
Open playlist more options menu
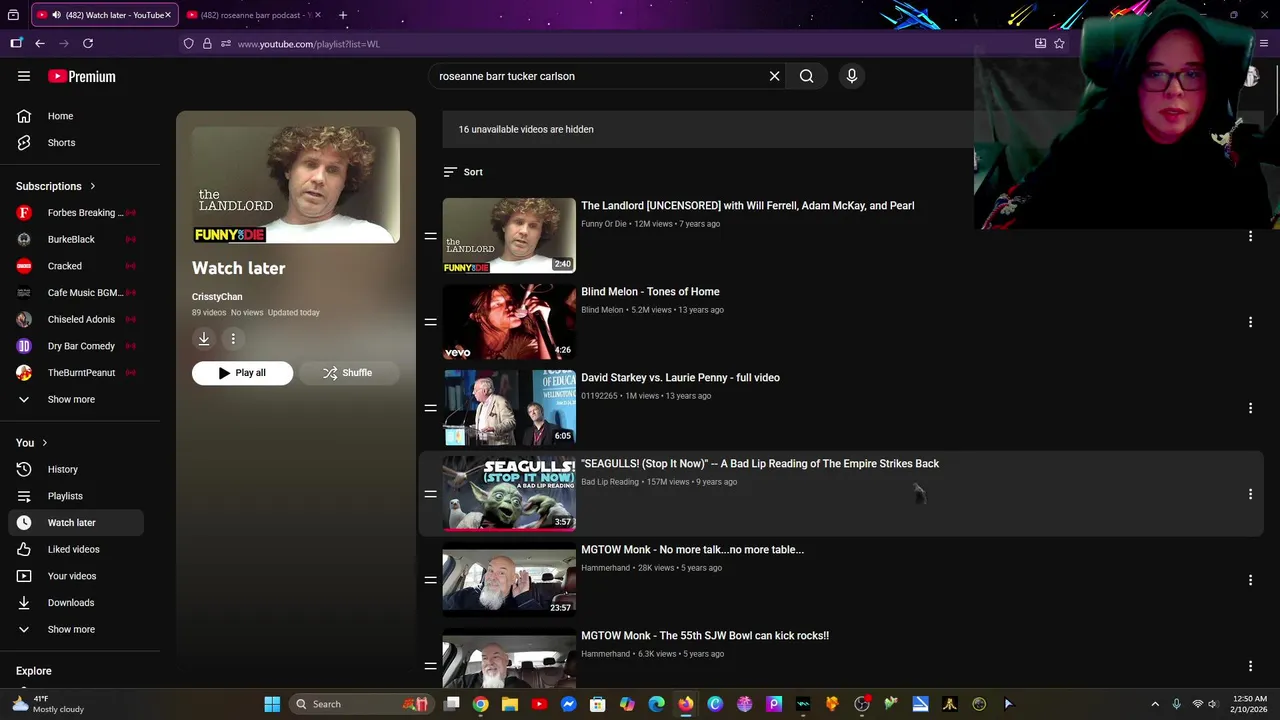click(x=233, y=339)
